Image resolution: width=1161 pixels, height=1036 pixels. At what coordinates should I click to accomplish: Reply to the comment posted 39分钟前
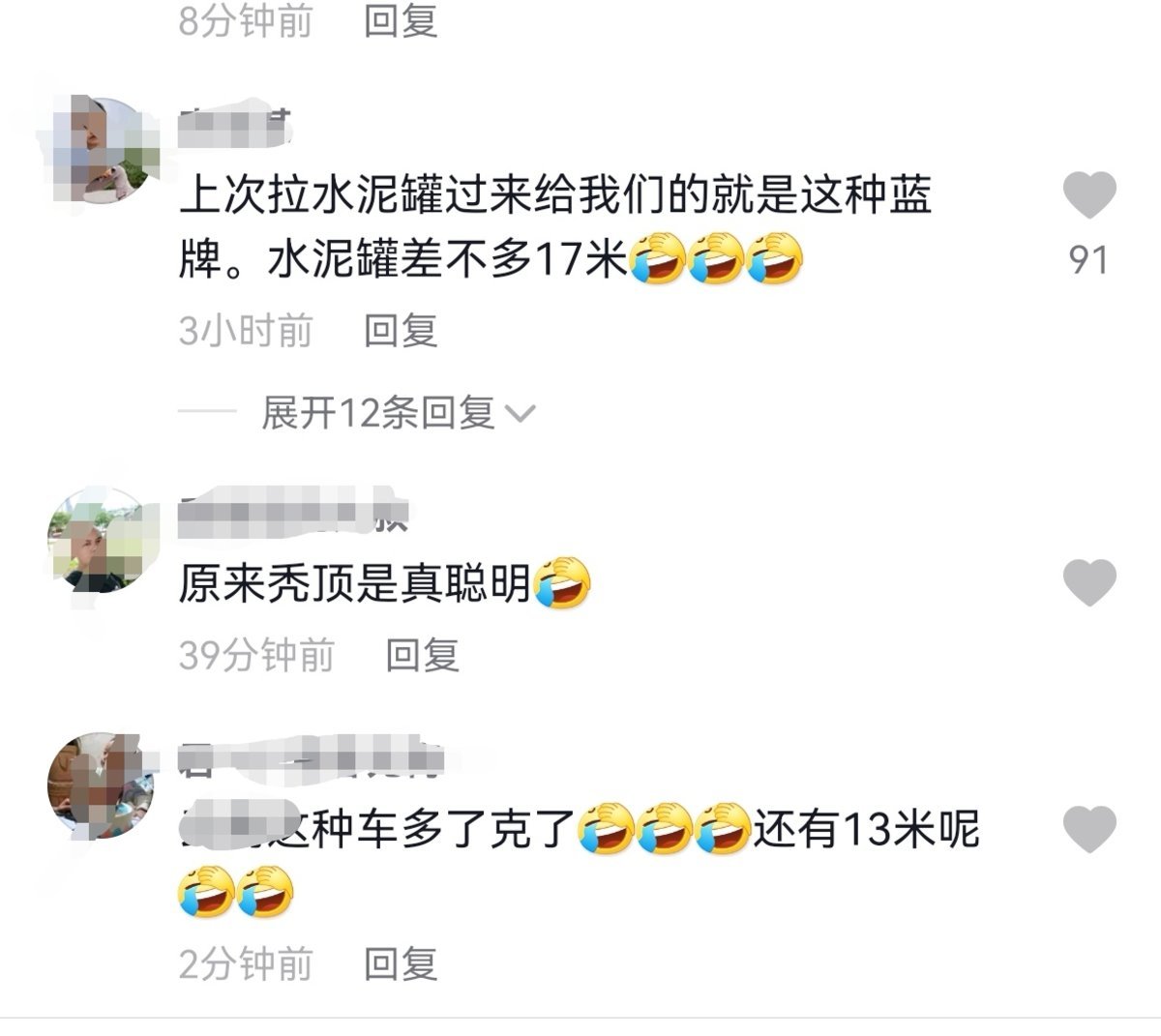[x=422, y=655]
